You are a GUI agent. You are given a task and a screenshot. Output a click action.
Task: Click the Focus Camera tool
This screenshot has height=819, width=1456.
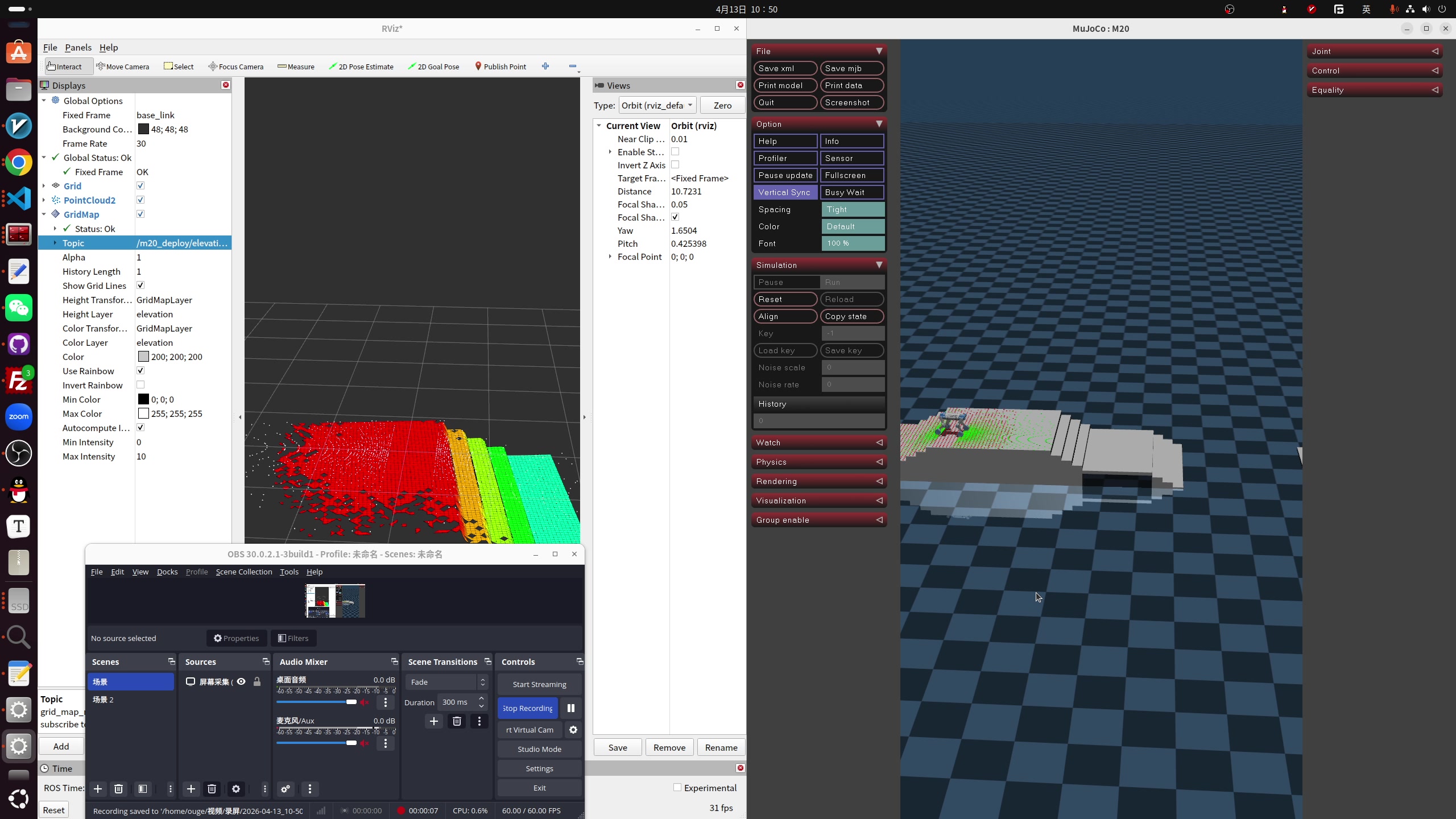point(235,67)
